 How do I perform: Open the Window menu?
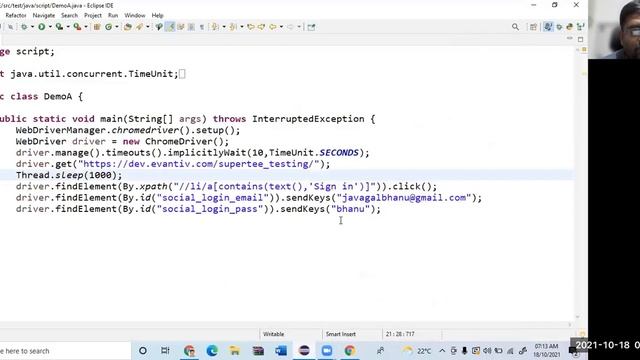[135, 15]
